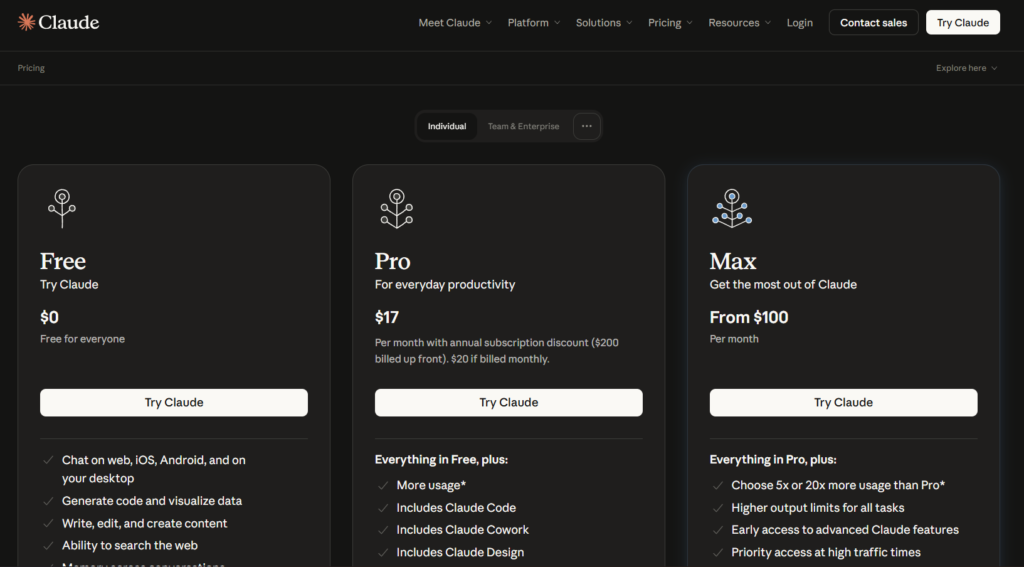
Task: Click the From $100 price text
Action: click(x=749, y=317)
